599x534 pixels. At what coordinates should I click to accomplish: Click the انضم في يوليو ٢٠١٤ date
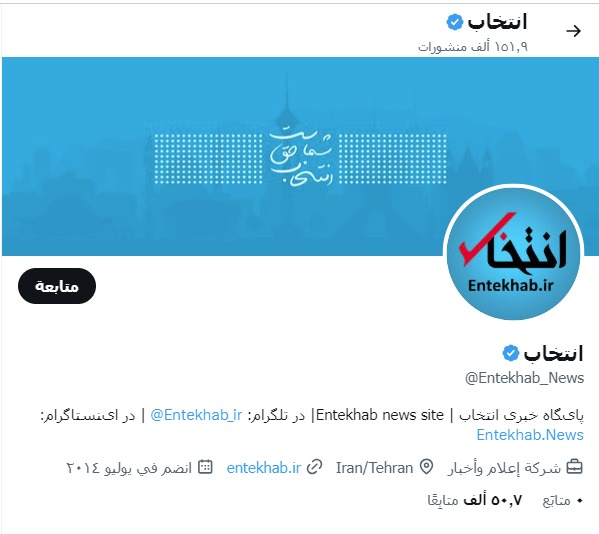[x=129, y=468]
